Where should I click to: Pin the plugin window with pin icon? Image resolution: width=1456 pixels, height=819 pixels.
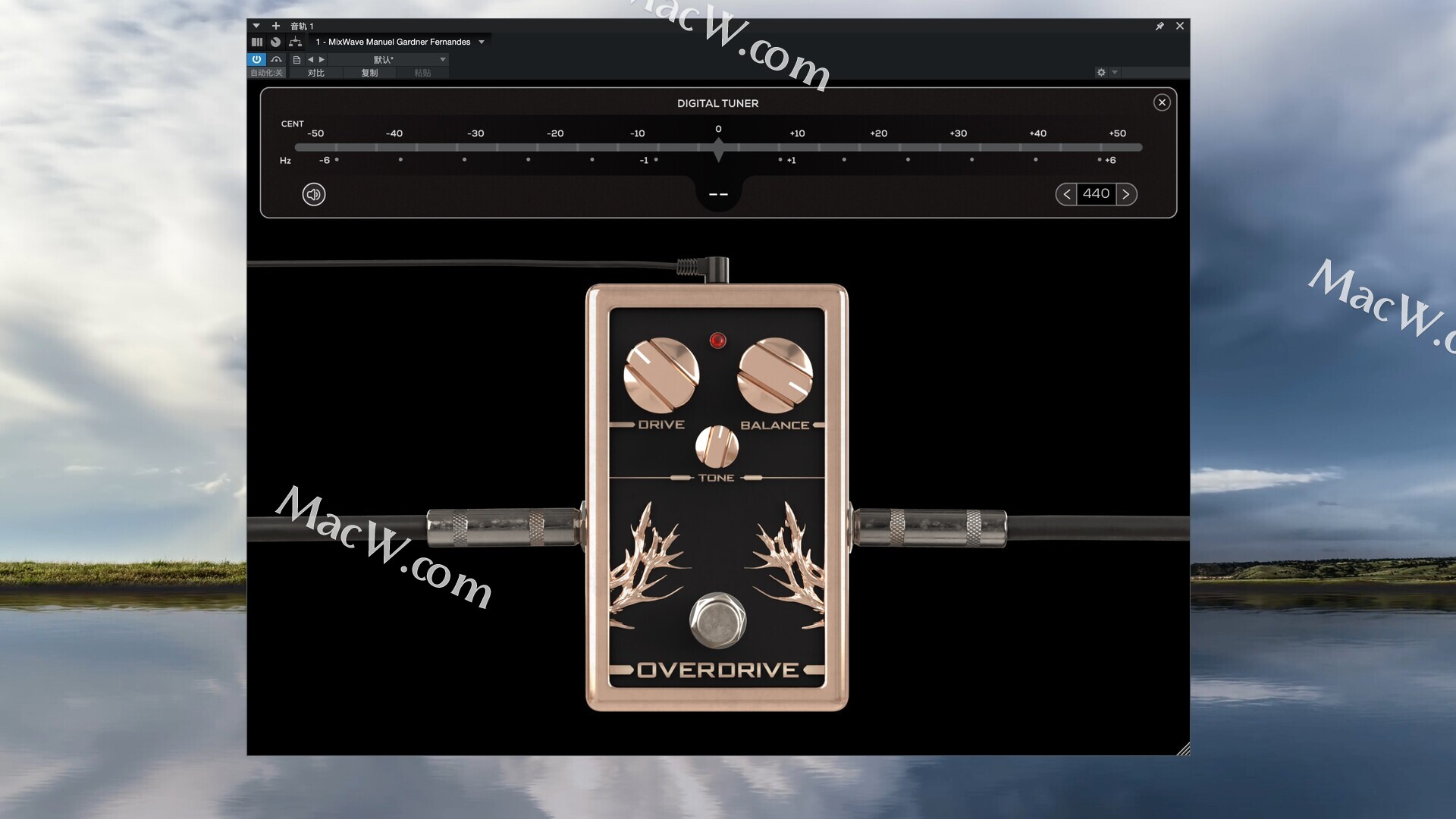[x=1159, y=26]
